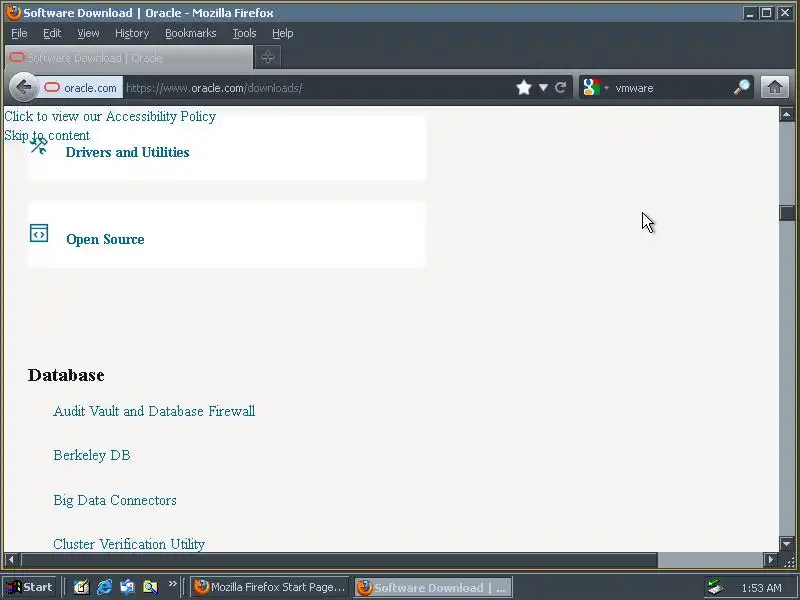The height and width of the screenshot is (600, 800).
Task: Expand the quick launch overflow chevron
Action: click(x=172, y=584)
